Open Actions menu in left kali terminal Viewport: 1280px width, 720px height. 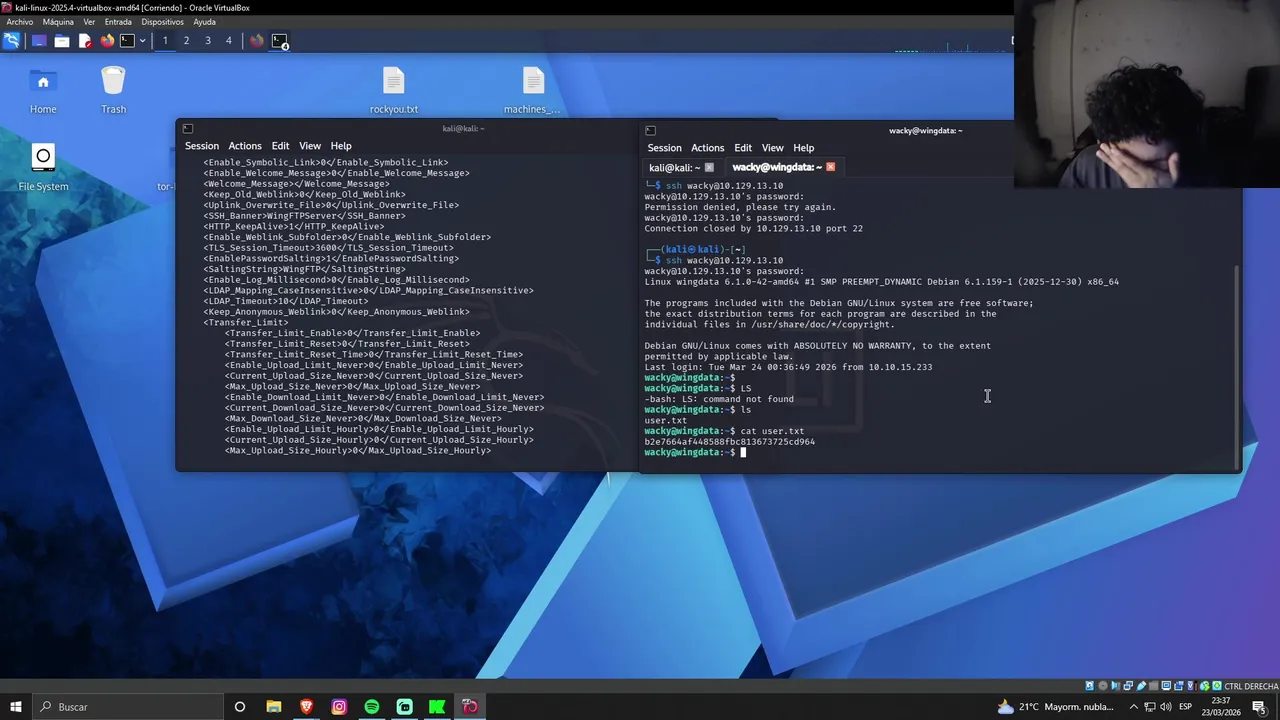pyautogui.click(x=244, y=146)
